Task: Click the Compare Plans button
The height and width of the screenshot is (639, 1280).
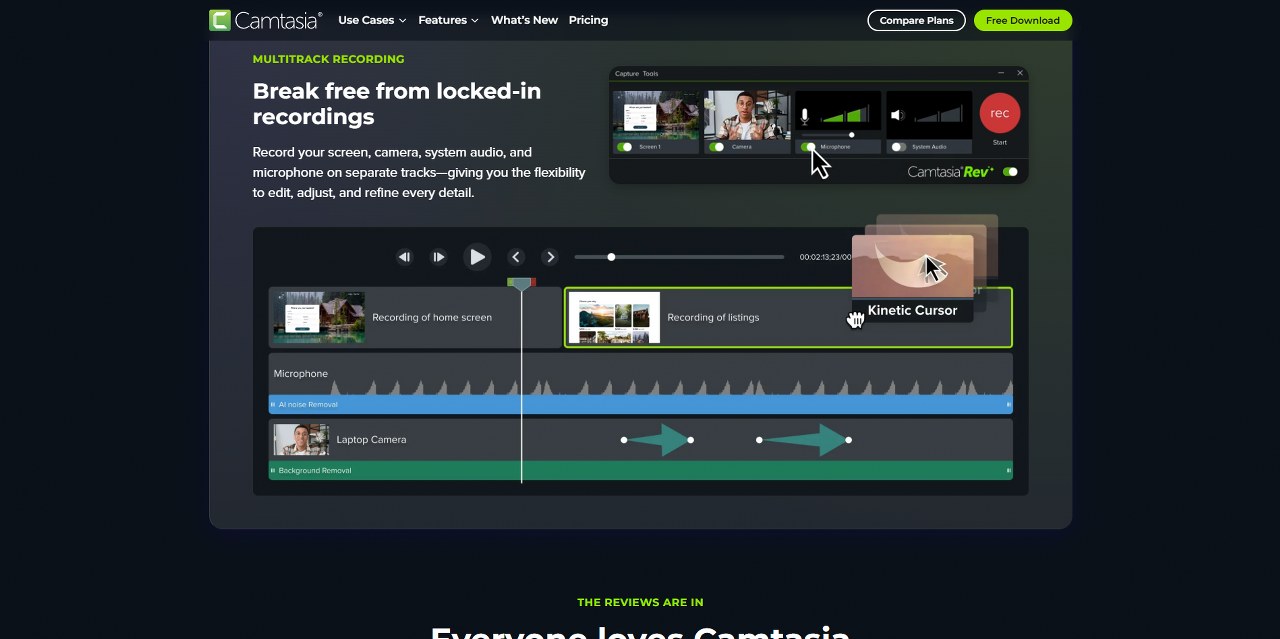Action: [916, 20]
